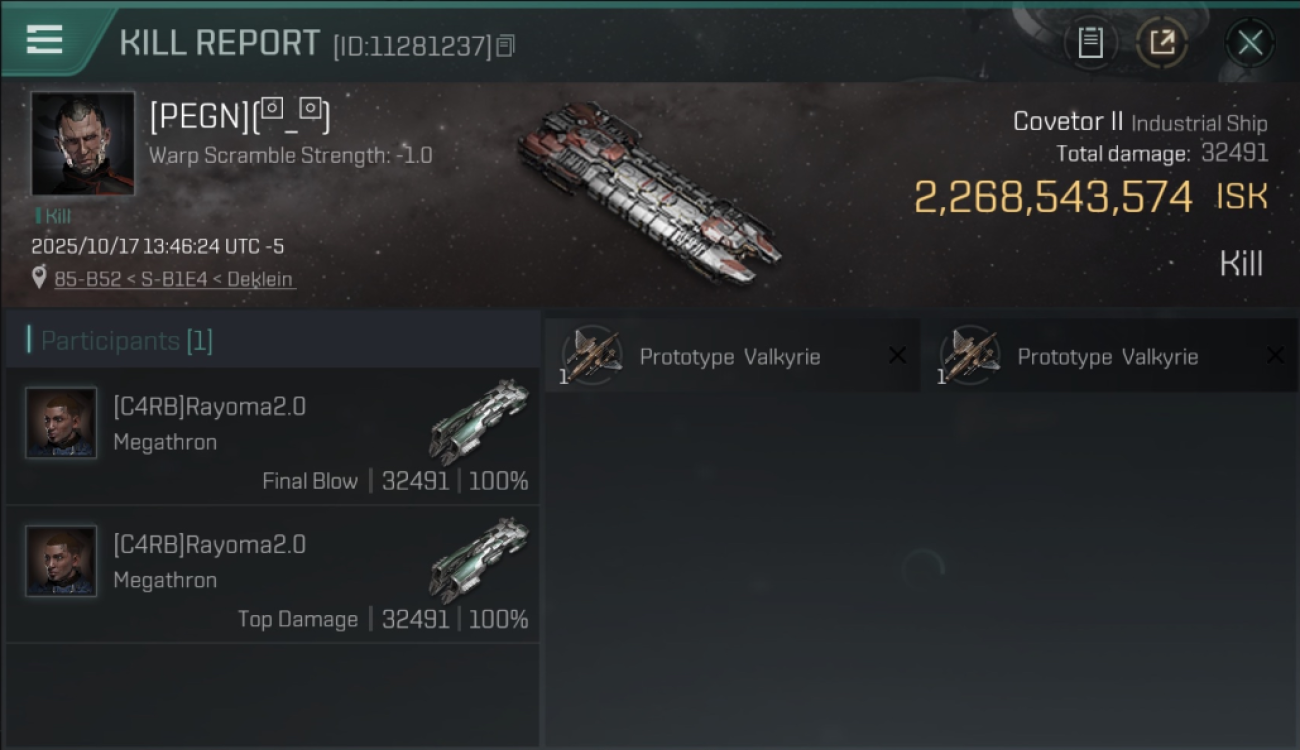Click the Covetor II ship image
Screen dimensions: 1300x750
tap(648, 193)
